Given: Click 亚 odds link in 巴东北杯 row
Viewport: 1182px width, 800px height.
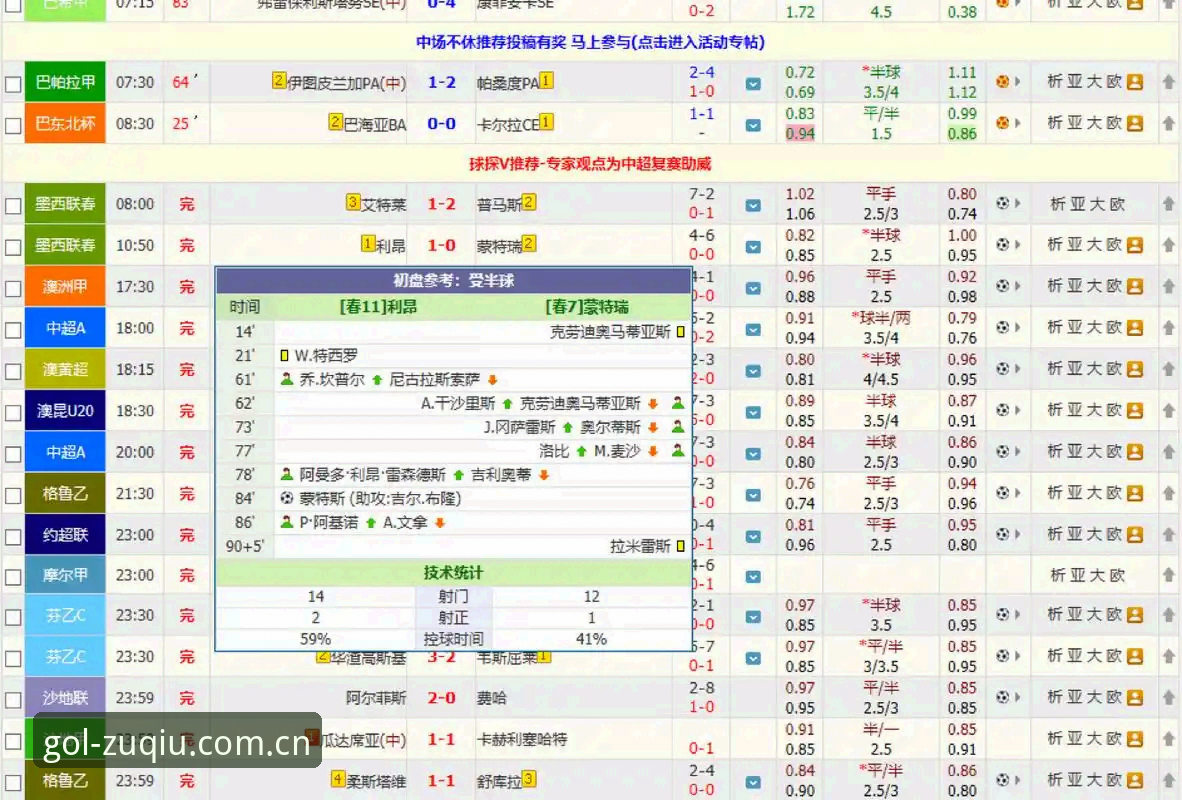Looking at the screenshot, I should tap(1074, 122).
